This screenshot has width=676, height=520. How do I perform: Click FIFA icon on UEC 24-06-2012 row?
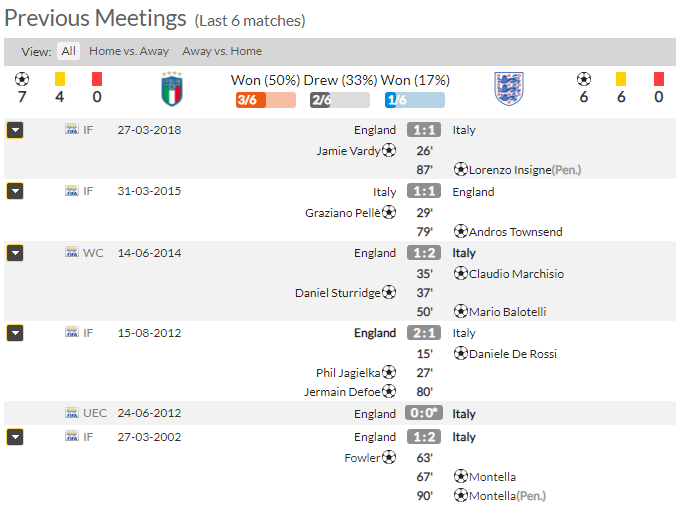pos(72,412)
